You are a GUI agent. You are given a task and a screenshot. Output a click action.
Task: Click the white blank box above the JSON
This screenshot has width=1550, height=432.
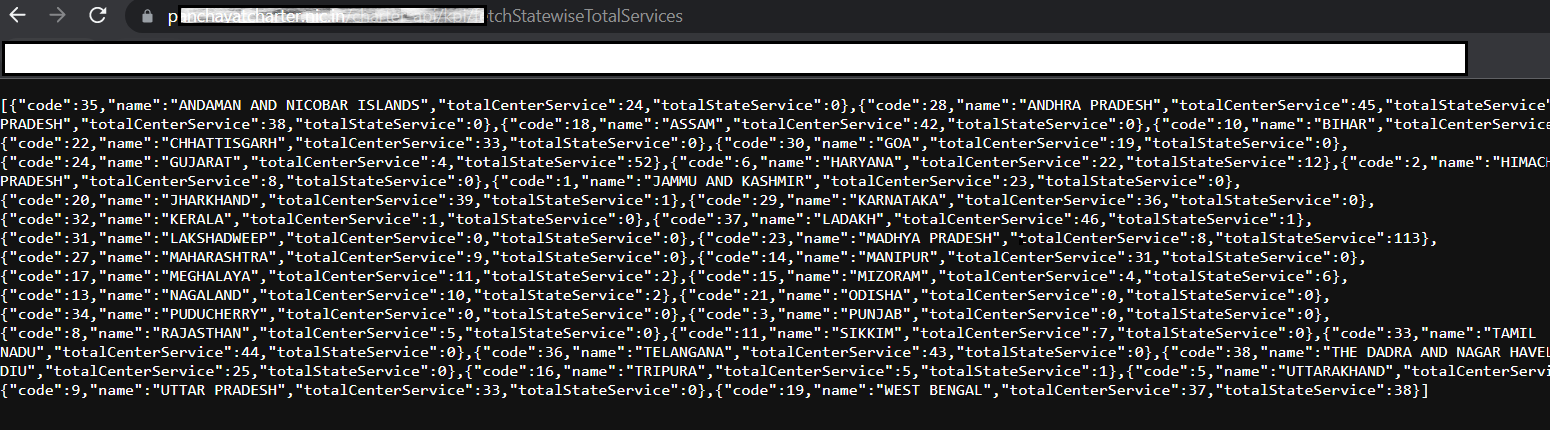[734, 59]
